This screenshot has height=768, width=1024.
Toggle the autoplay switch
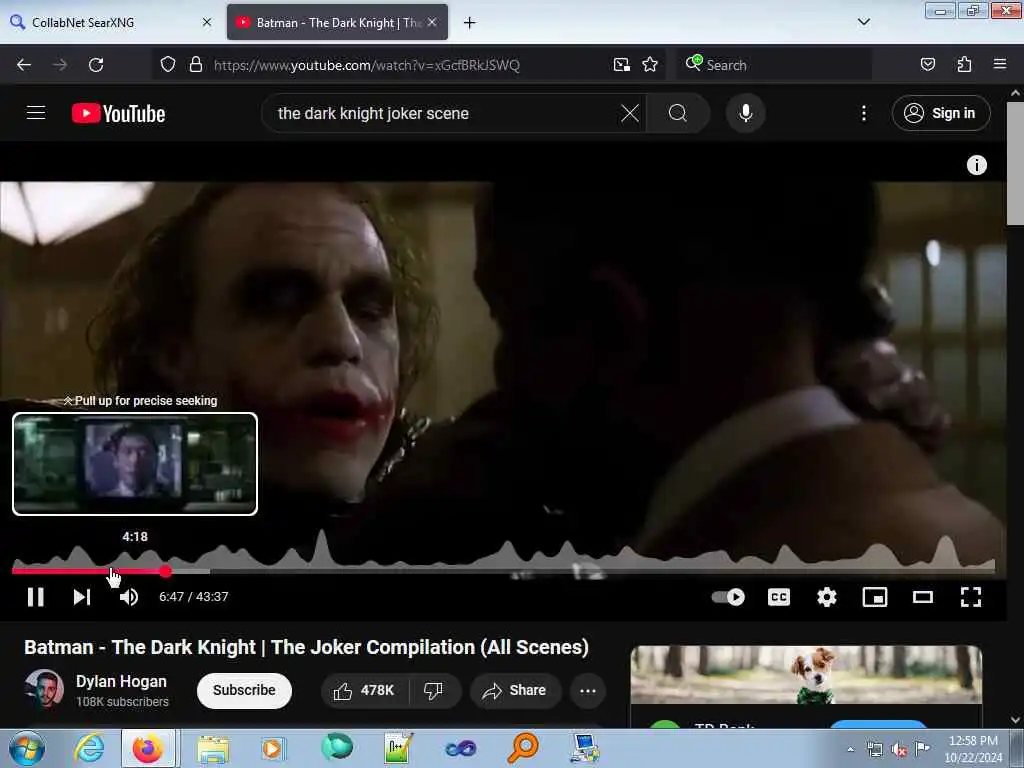click(x=728, y=597)
